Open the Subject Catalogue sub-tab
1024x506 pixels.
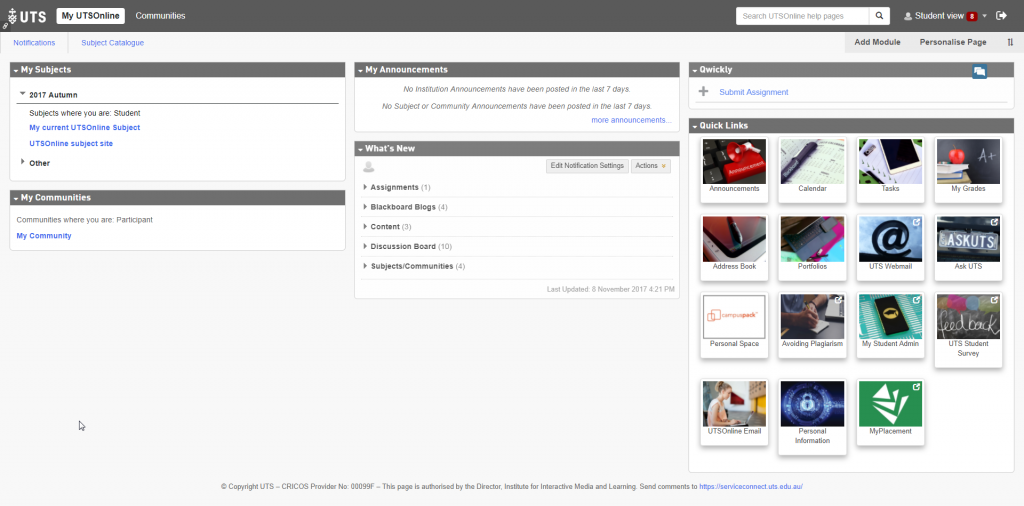(112, 42)
